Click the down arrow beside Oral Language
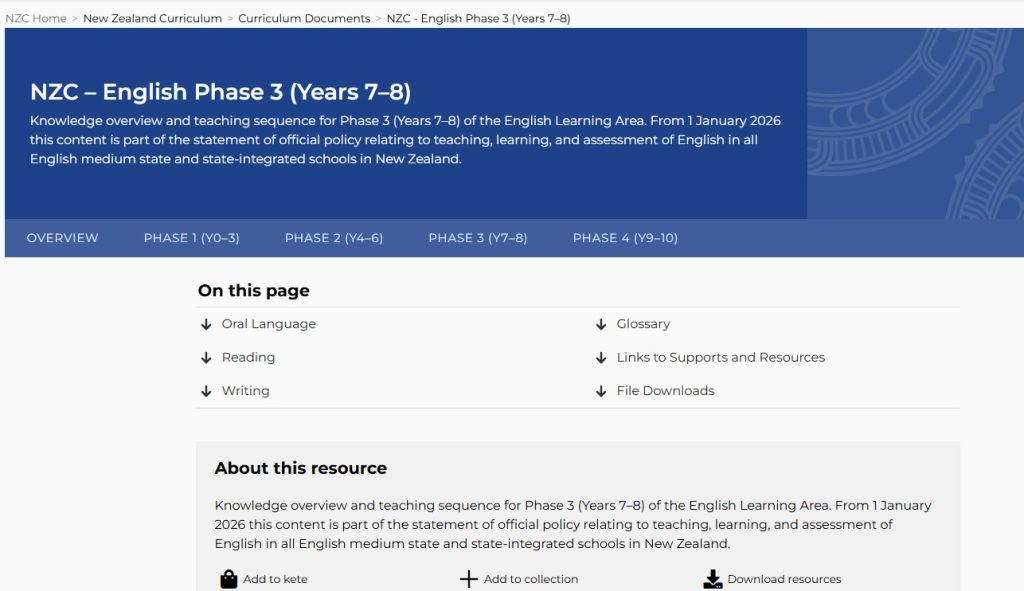The height and width of the screenshot is (591, 1024). pos(206,324)
